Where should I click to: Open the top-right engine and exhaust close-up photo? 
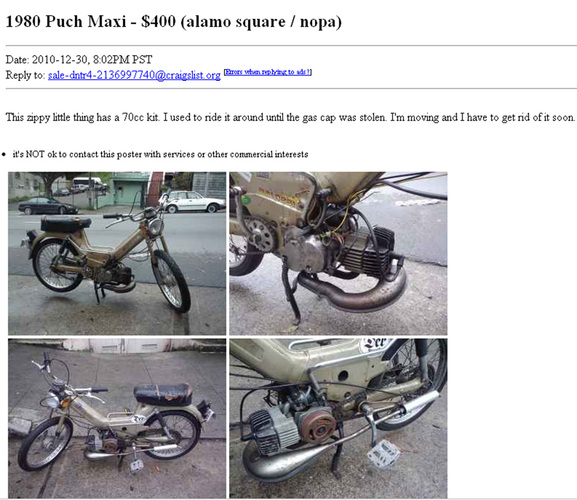click(x=338, y=253)
